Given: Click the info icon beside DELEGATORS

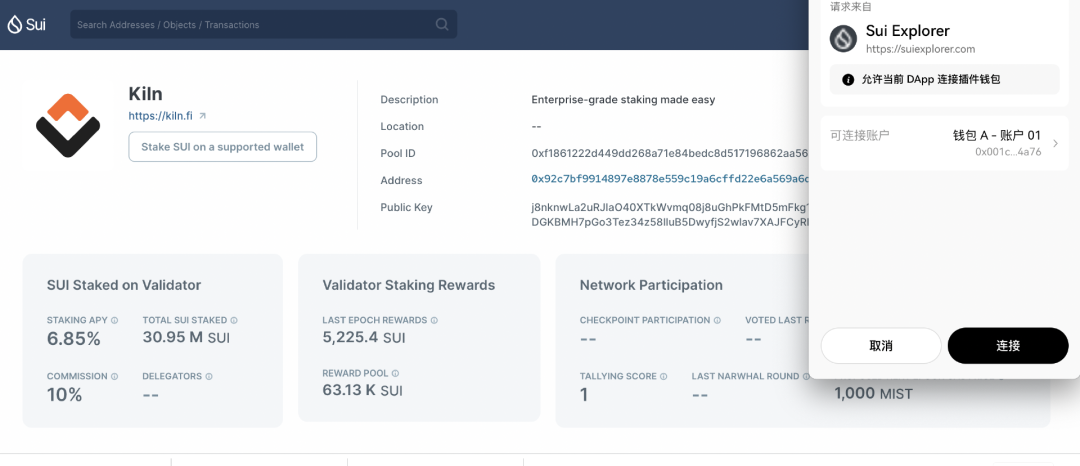Looking at the screenshot, I should [x=209, y=377].
